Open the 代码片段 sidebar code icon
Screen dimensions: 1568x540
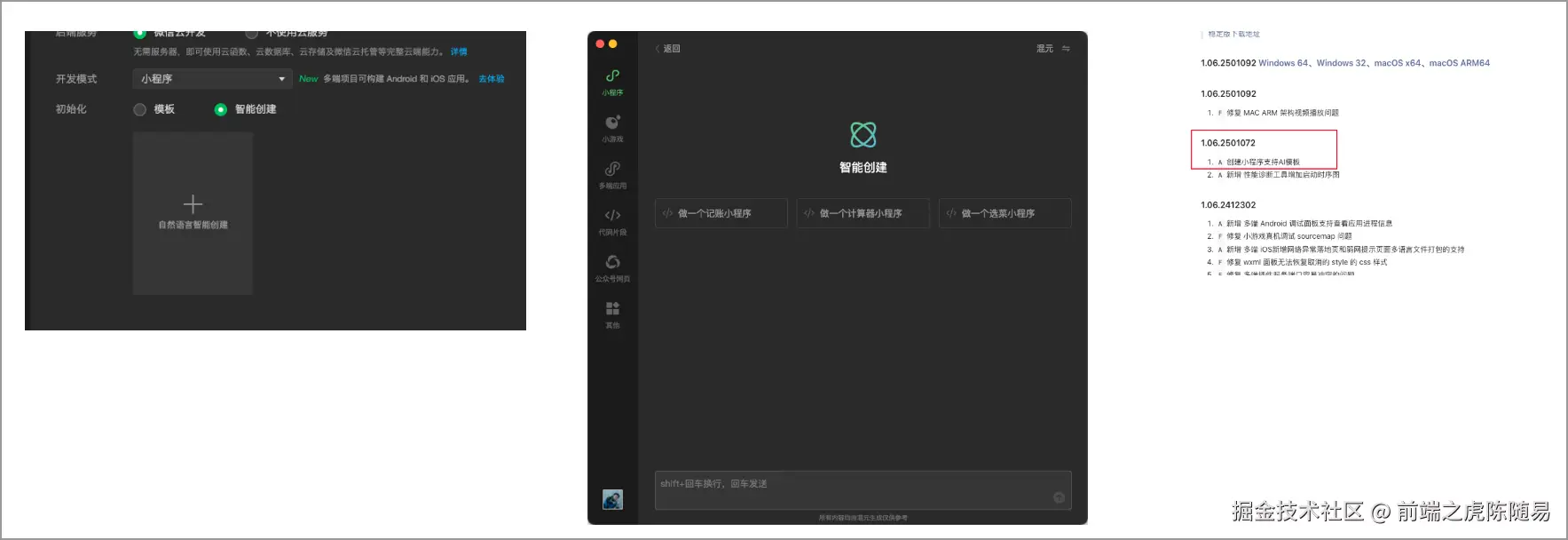pos(612,215)
